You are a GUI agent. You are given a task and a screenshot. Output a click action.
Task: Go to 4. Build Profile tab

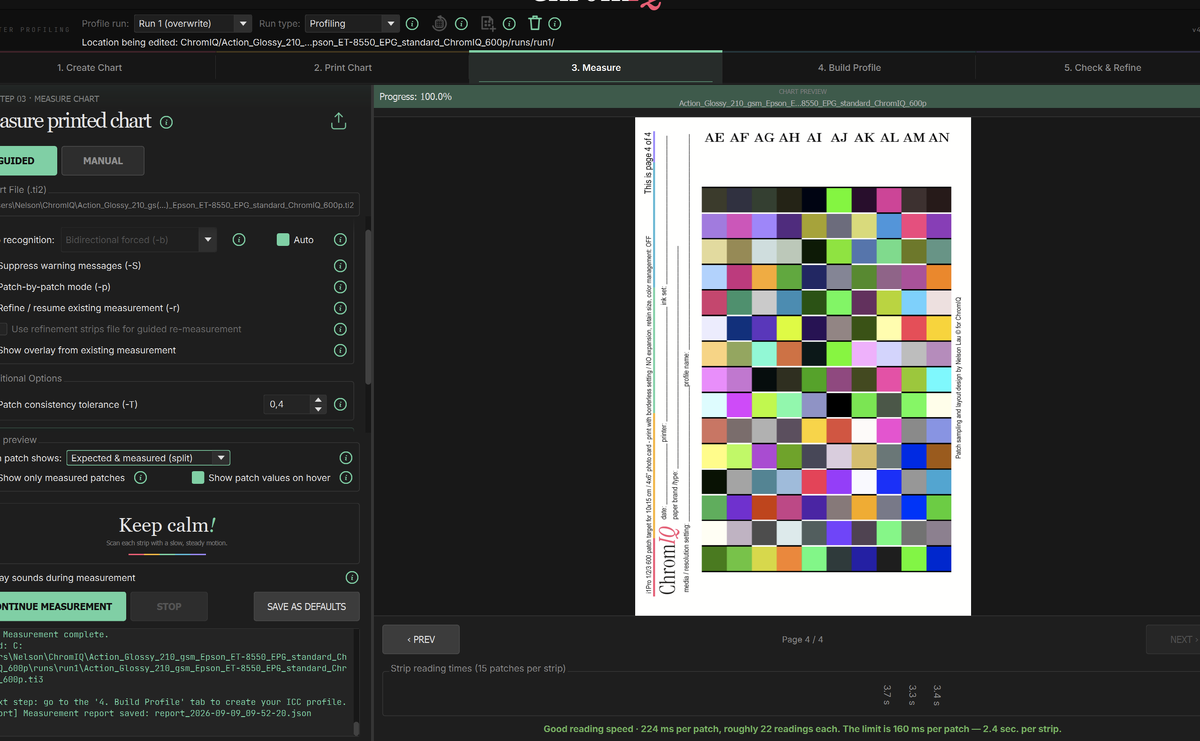[849, 68]
